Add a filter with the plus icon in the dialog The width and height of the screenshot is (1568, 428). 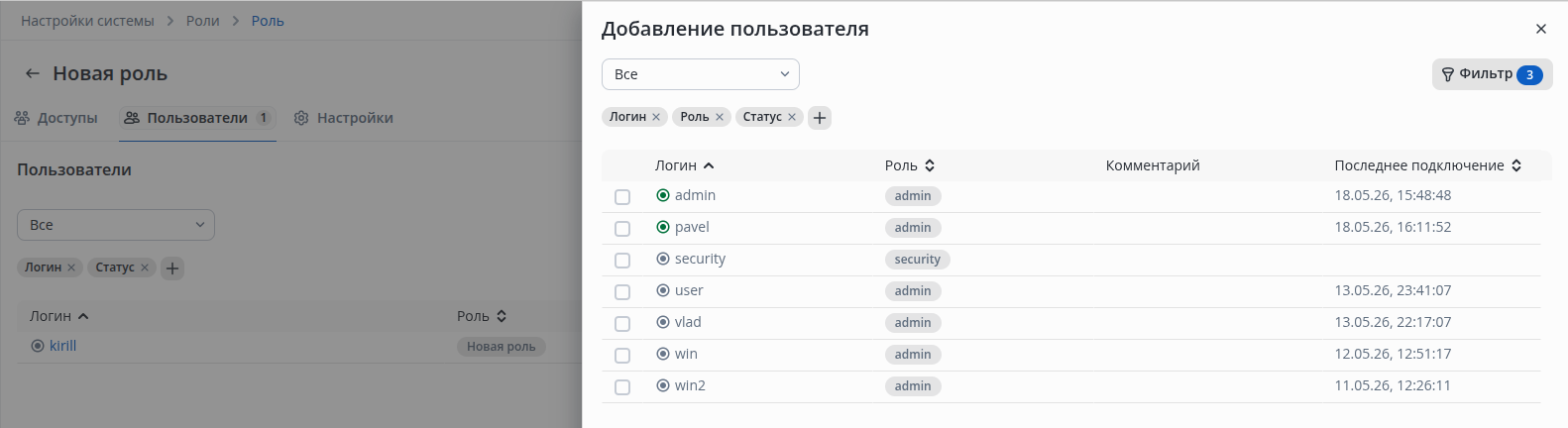(820, 118)
